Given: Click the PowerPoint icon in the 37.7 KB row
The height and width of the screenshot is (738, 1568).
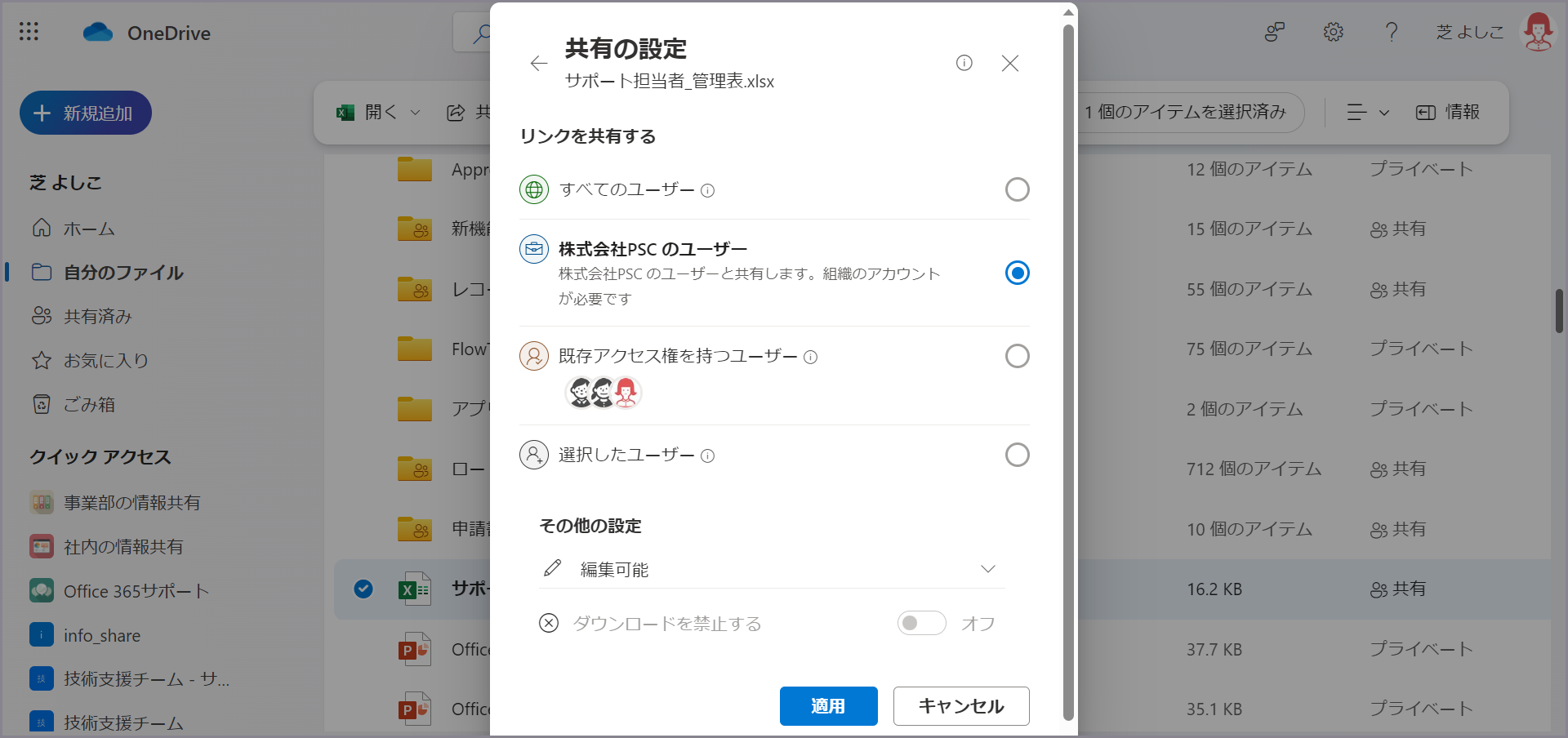Looking at the screenshot, I should (414, 649).
